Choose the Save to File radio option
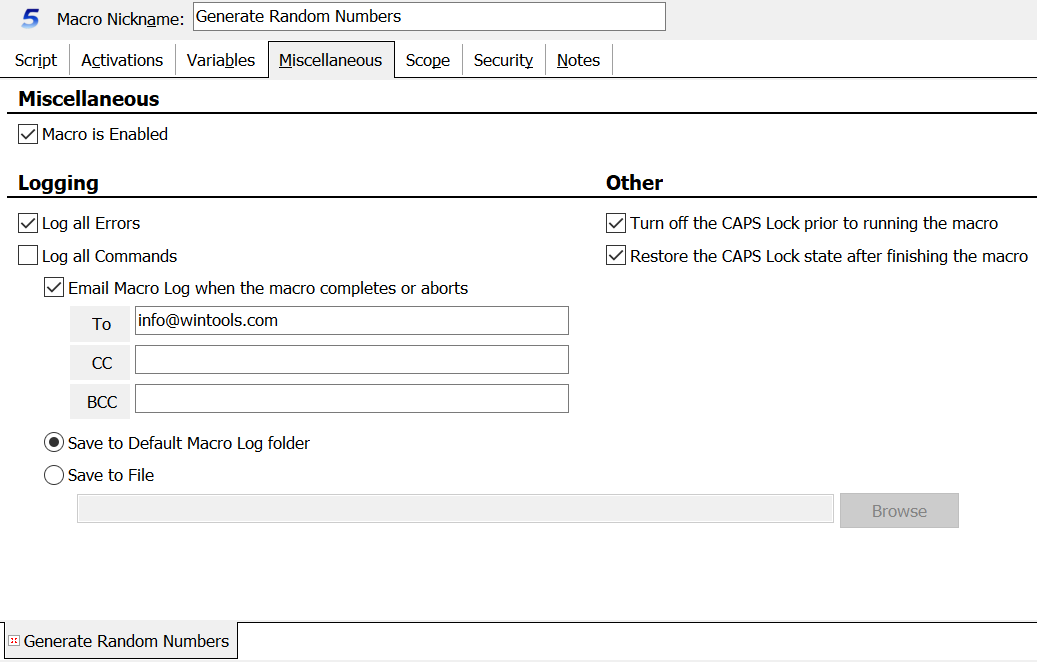The width and height of the screenshot is (1037, 662). point(54,475)
